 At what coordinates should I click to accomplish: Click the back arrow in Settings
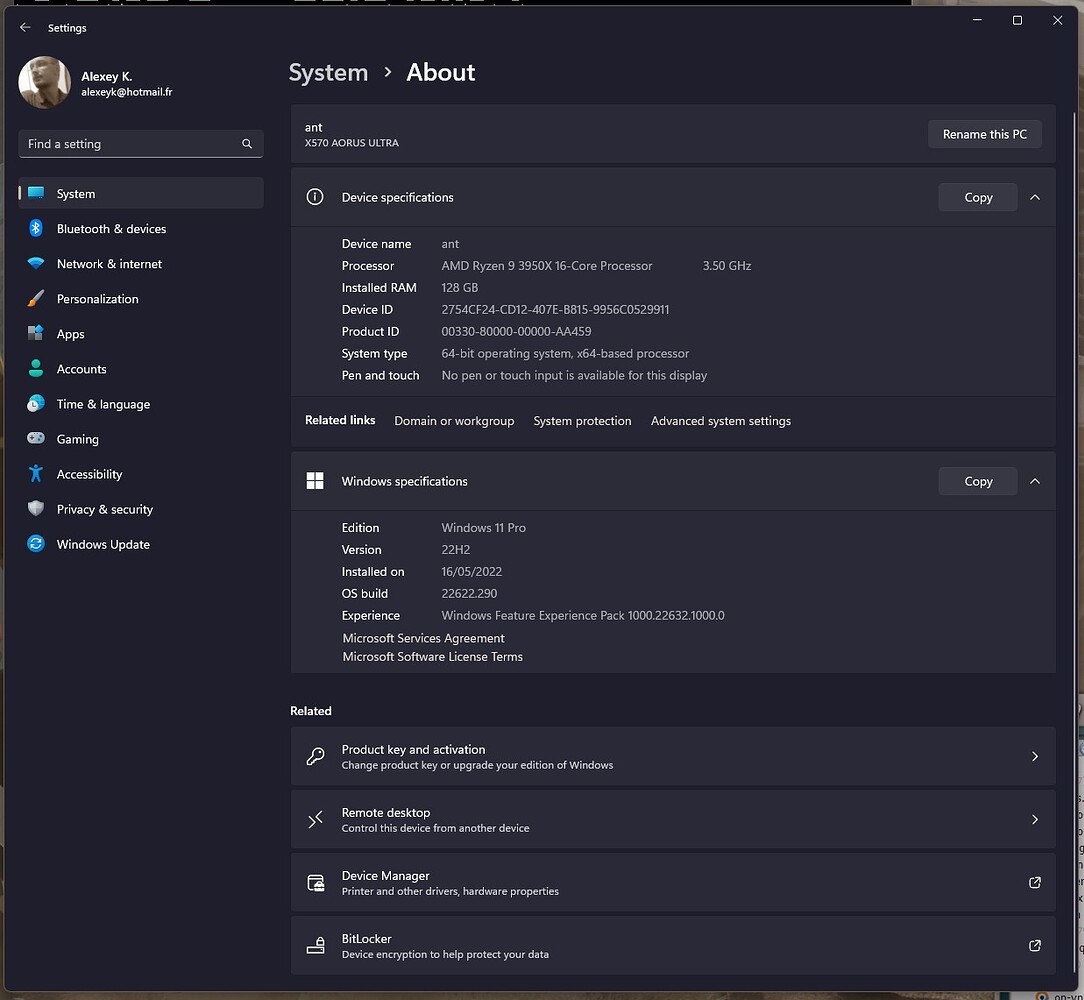coord(25,27)
